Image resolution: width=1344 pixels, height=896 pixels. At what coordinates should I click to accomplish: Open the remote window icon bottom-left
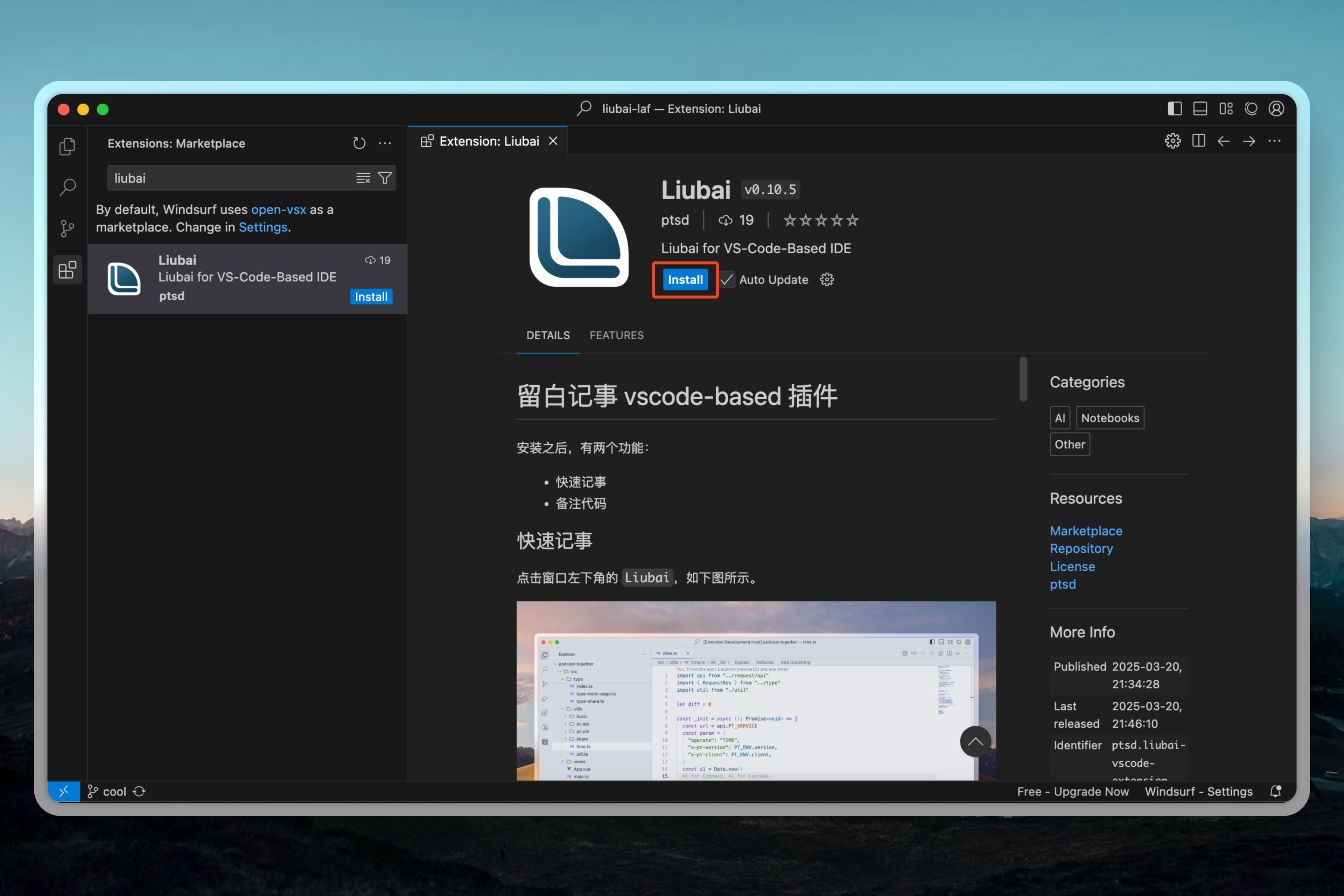coord(64,791)
